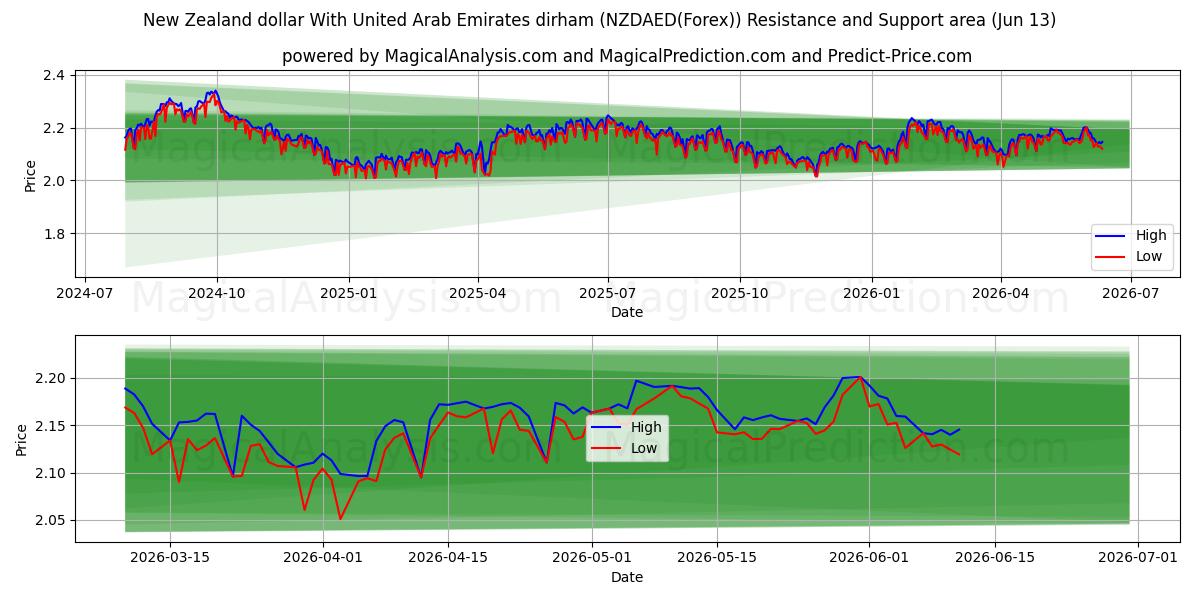Click the bottom chart's 'Price' axis label
Screen dimensions: 1200x600
coord(22,439)
